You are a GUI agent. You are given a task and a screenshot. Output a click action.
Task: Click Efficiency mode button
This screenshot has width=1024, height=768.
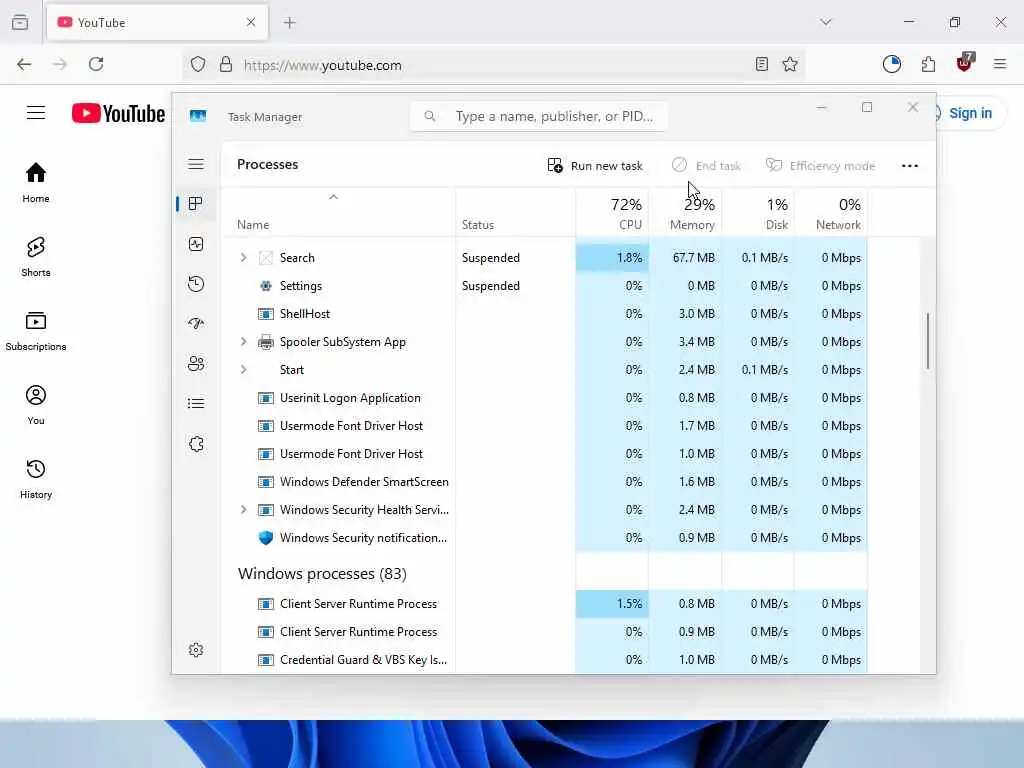[820, 166]
